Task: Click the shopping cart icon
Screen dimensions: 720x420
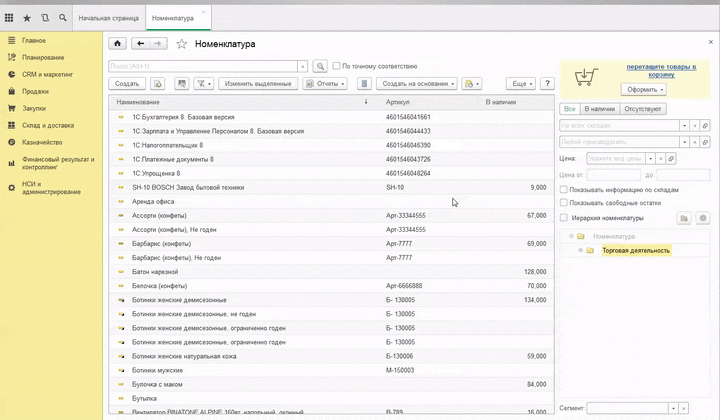Action: 586,77
